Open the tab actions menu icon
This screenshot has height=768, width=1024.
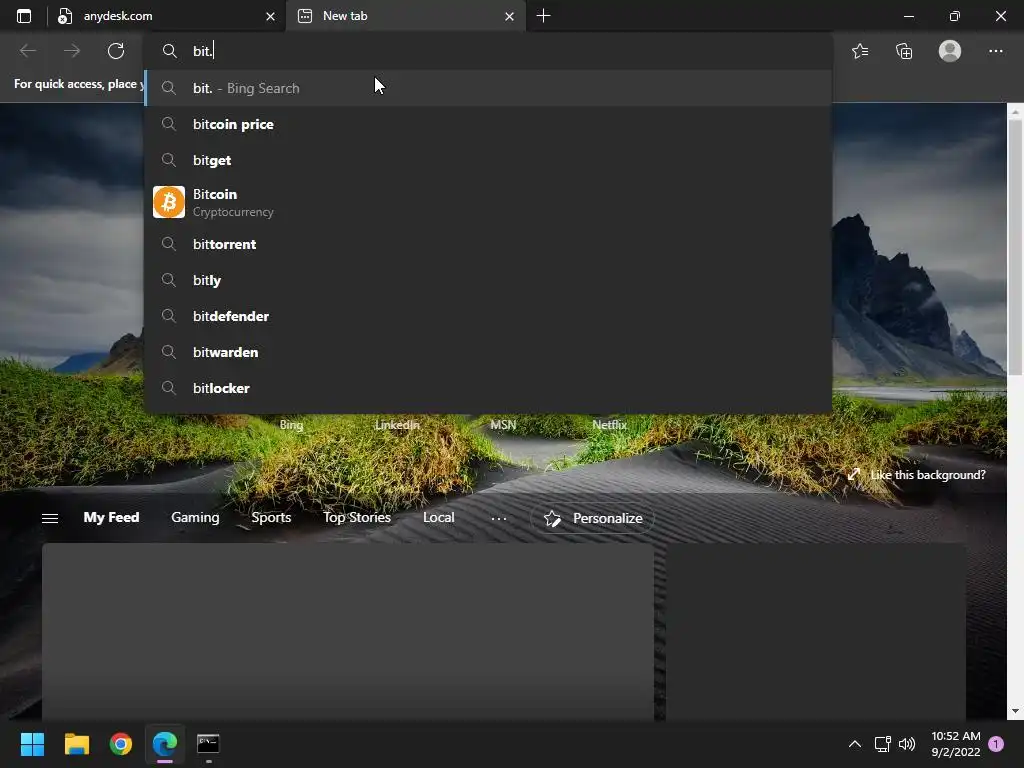(24, 16)
